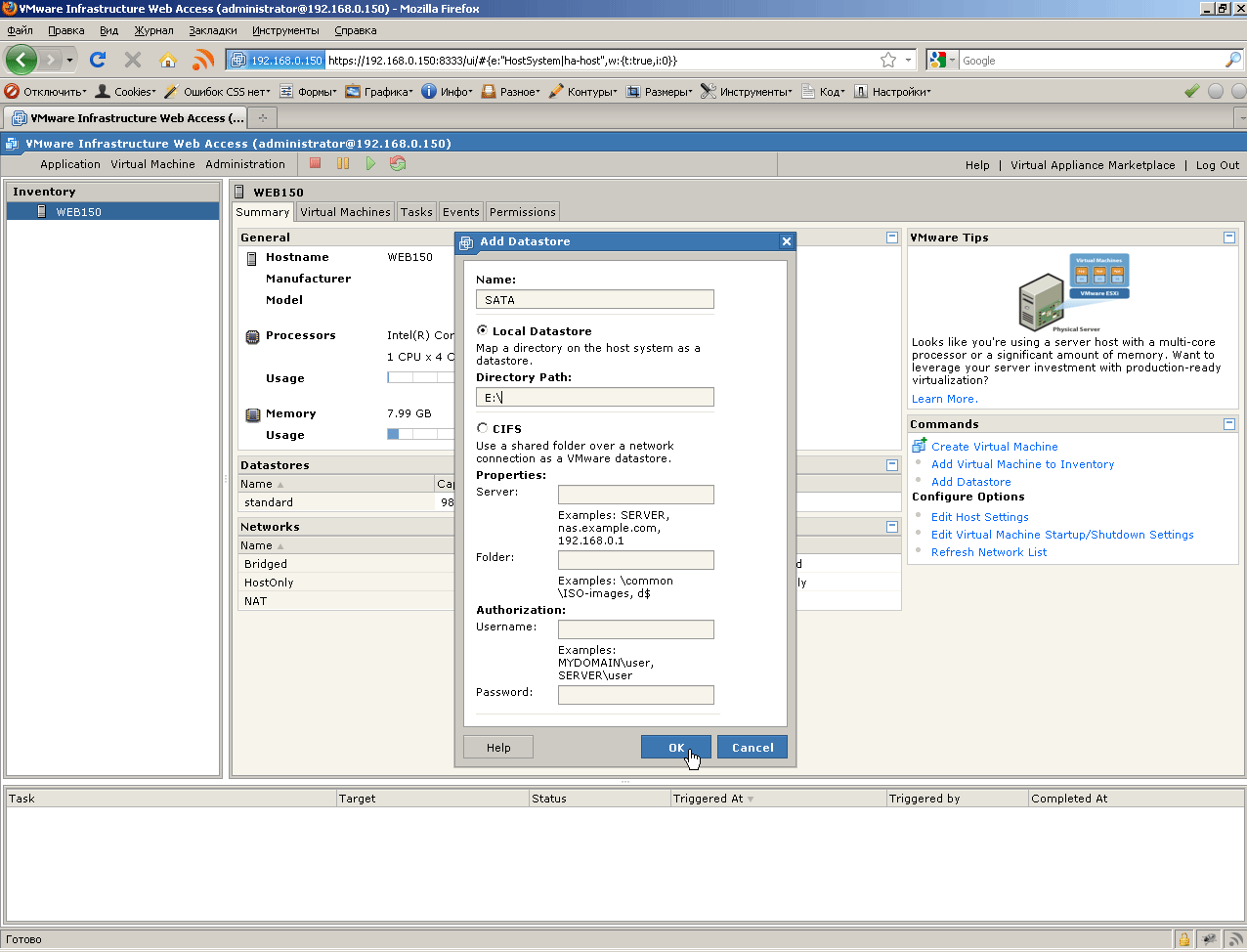Bookmark page with the star icon
Viewport: 1247px width, 952px height.
[x=888, y=60]
